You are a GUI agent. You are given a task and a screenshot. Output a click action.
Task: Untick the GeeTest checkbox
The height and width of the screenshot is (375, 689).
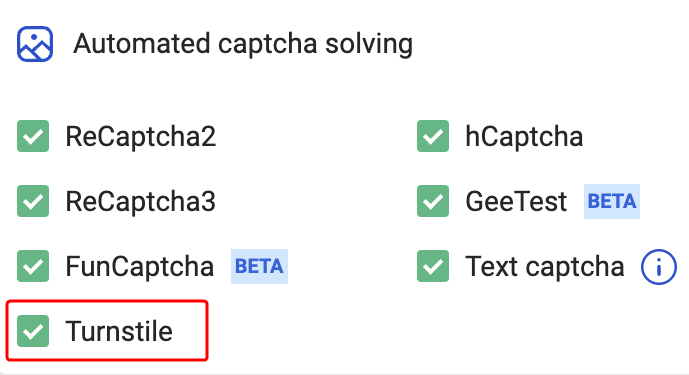coord(433,201)
